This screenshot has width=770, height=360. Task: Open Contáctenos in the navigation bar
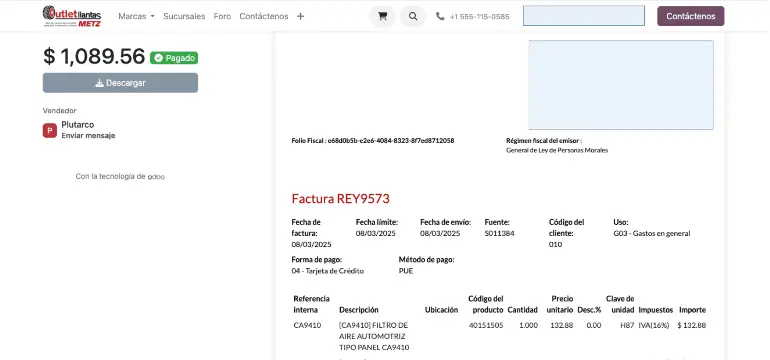coord(264,16)
